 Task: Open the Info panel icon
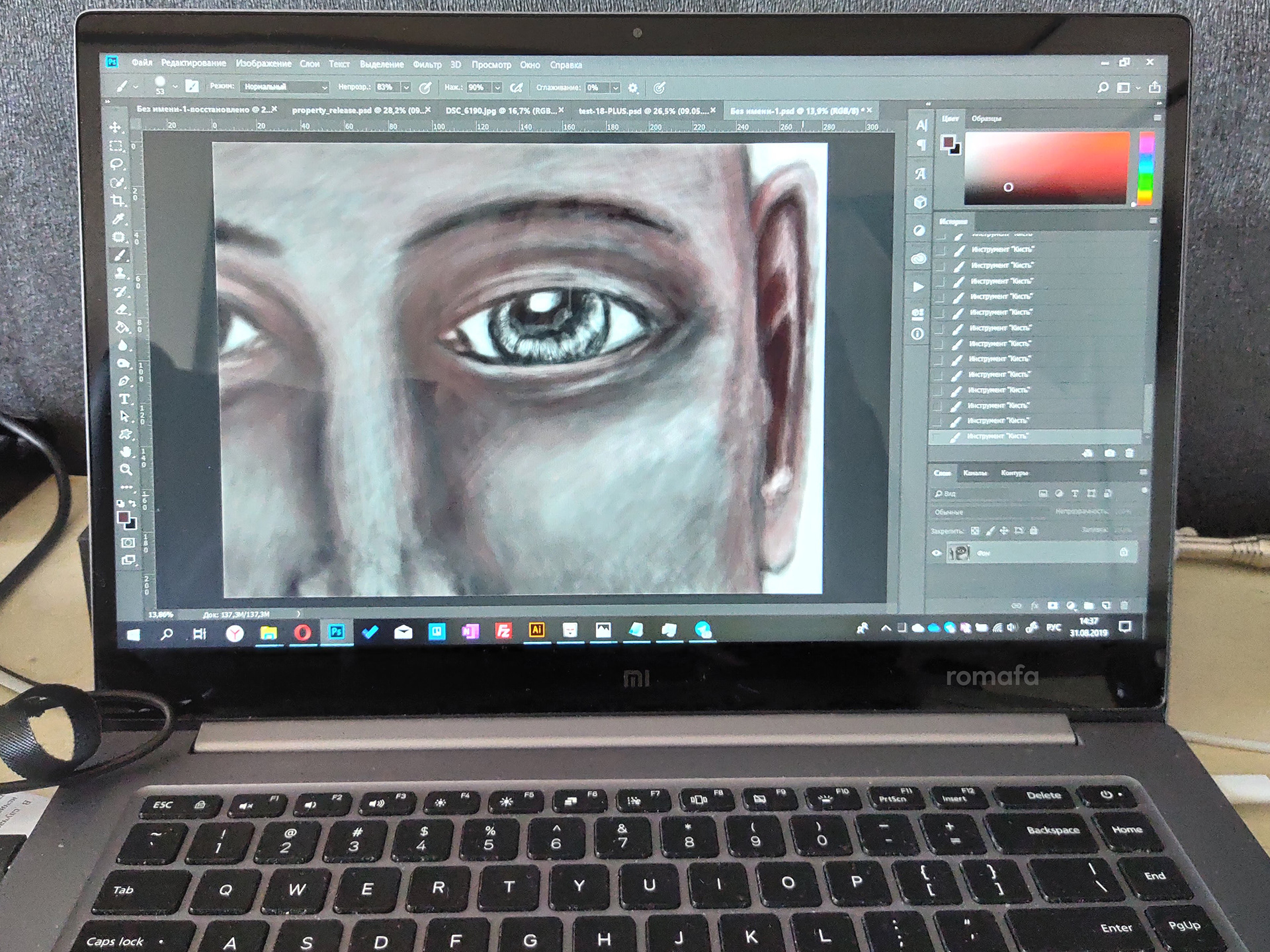tap(917, 334)
